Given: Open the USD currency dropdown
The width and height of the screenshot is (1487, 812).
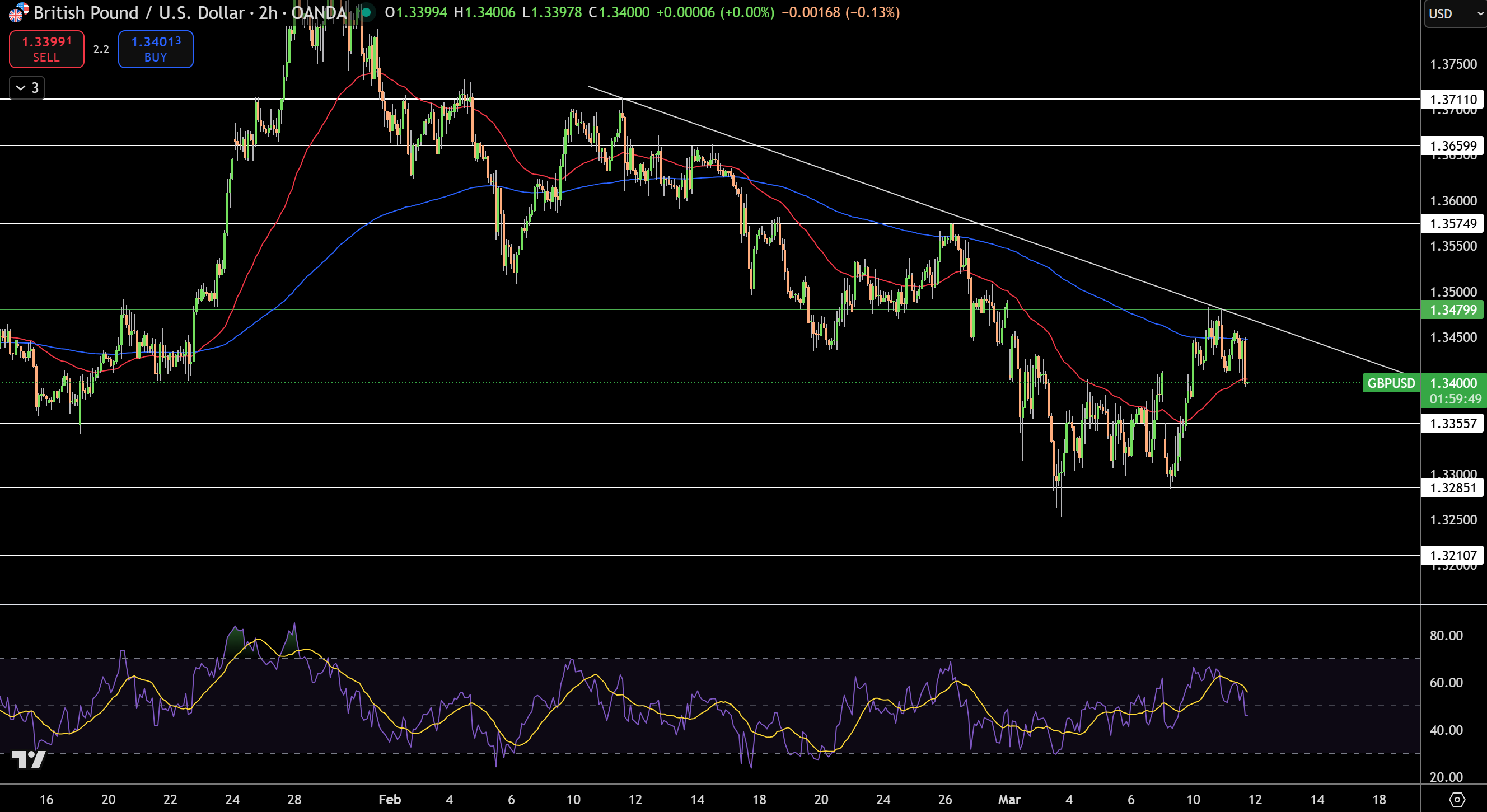Looking at the screenshot, I should (x=1455, y=14).
